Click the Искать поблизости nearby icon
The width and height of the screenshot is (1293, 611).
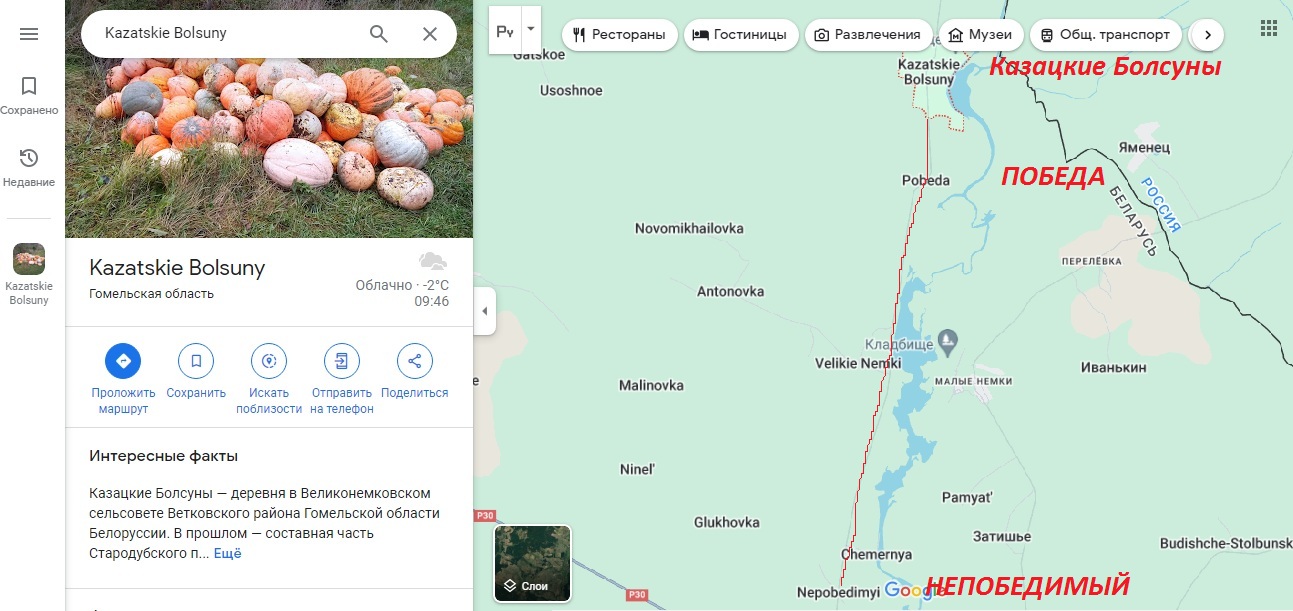269,361
